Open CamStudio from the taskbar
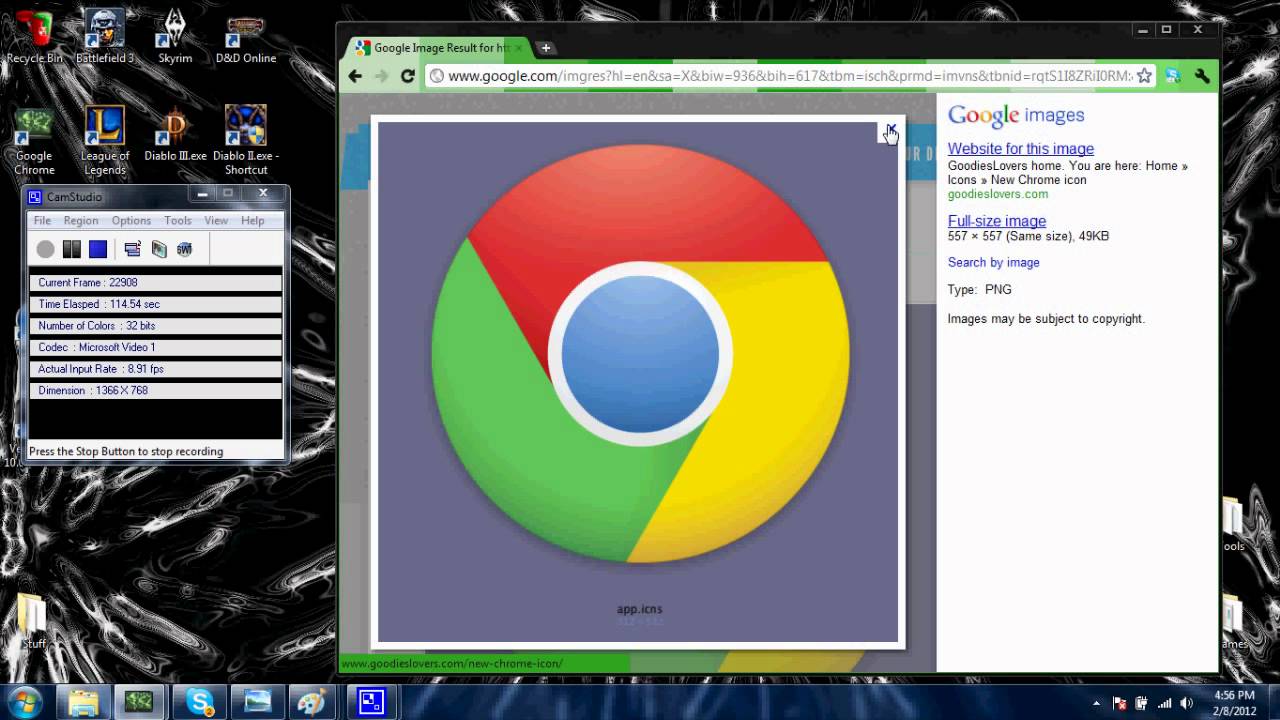 pyautogui.click(x=371, y=702)
